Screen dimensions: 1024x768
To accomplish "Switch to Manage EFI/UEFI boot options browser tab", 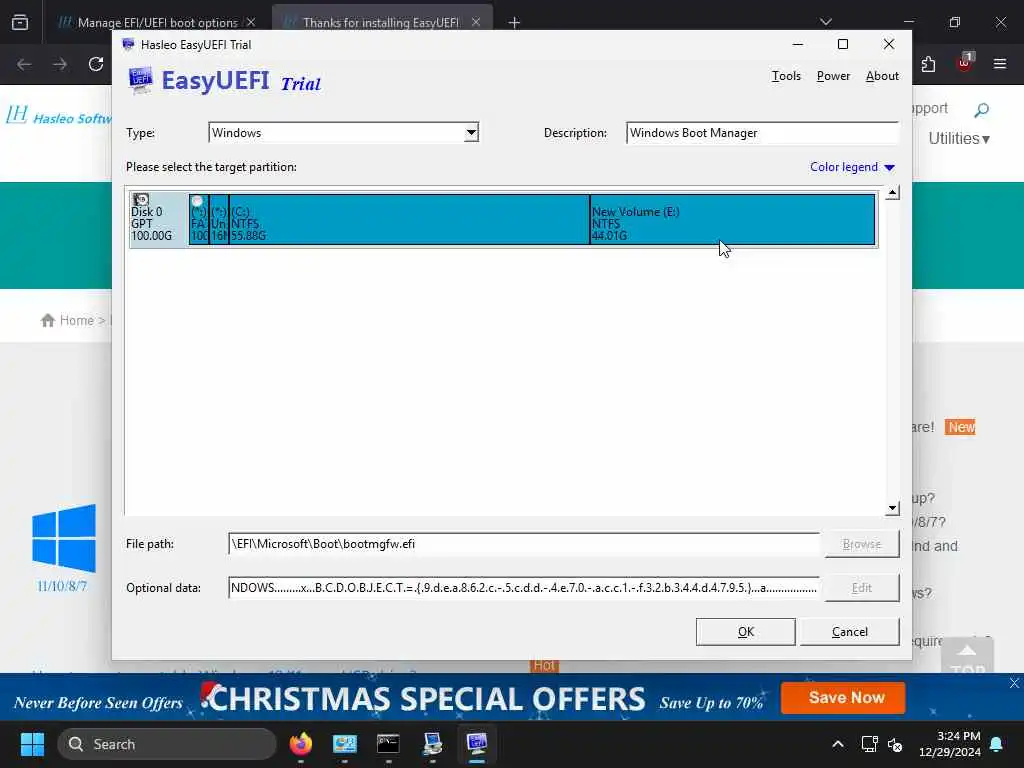I will point(155,22).
